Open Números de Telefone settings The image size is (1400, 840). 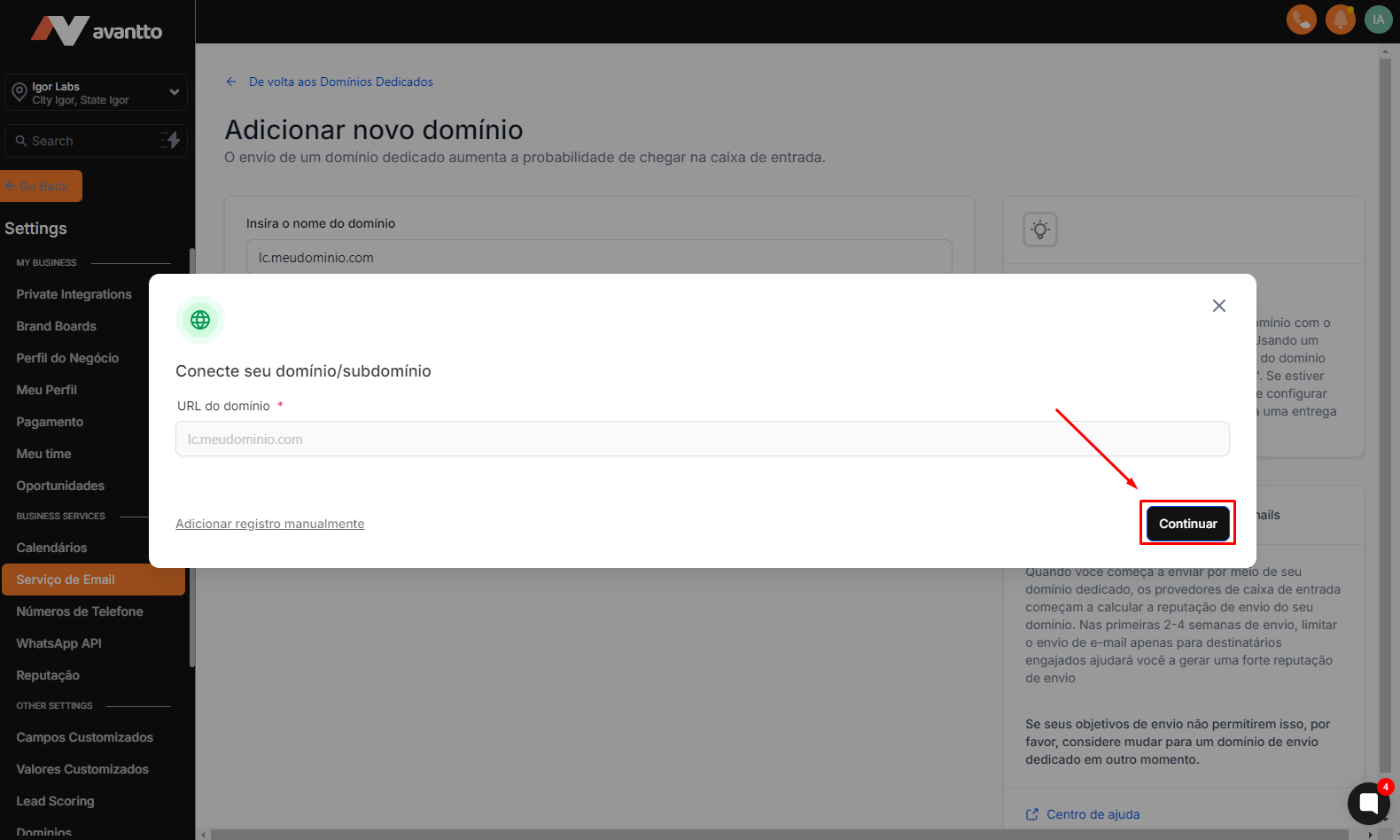click(x=80, y=611)
